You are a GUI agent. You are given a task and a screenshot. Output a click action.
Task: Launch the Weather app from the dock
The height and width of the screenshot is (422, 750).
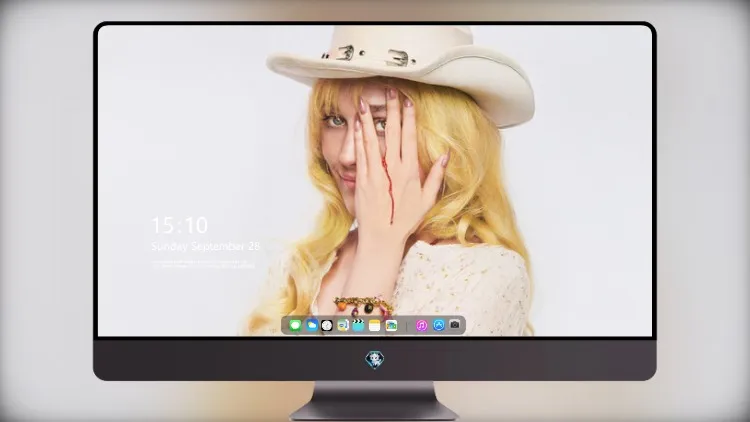[311, 325]
